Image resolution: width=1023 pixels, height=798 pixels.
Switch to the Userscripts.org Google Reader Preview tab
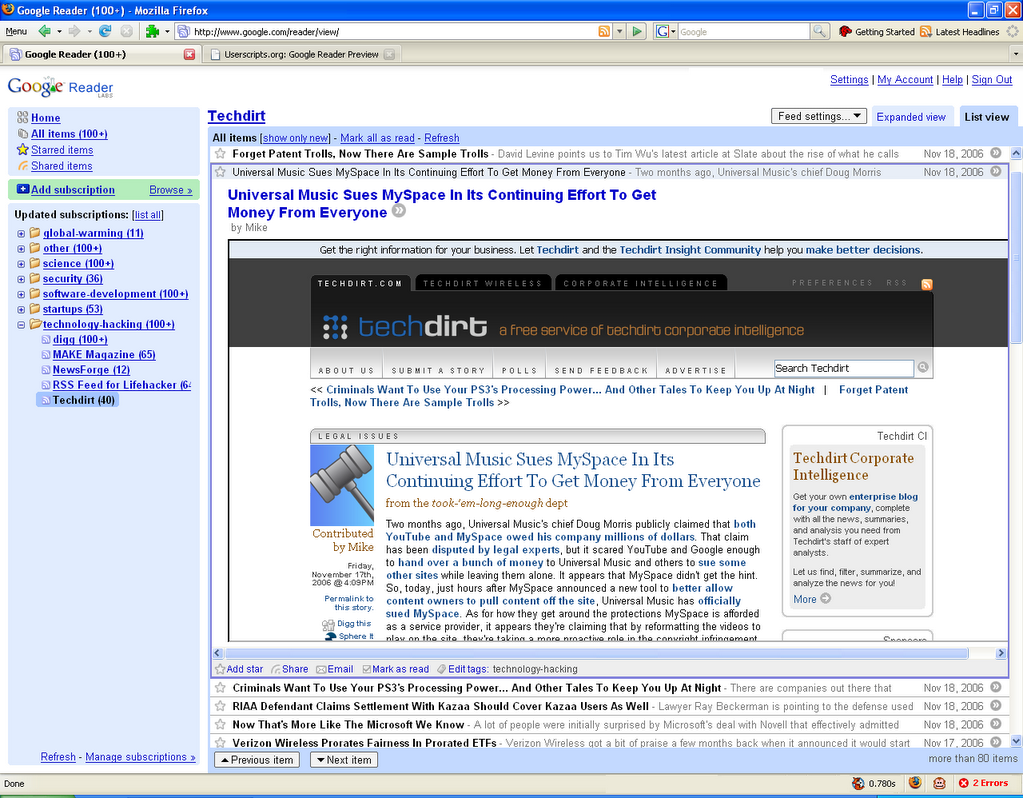click(301, 54)
